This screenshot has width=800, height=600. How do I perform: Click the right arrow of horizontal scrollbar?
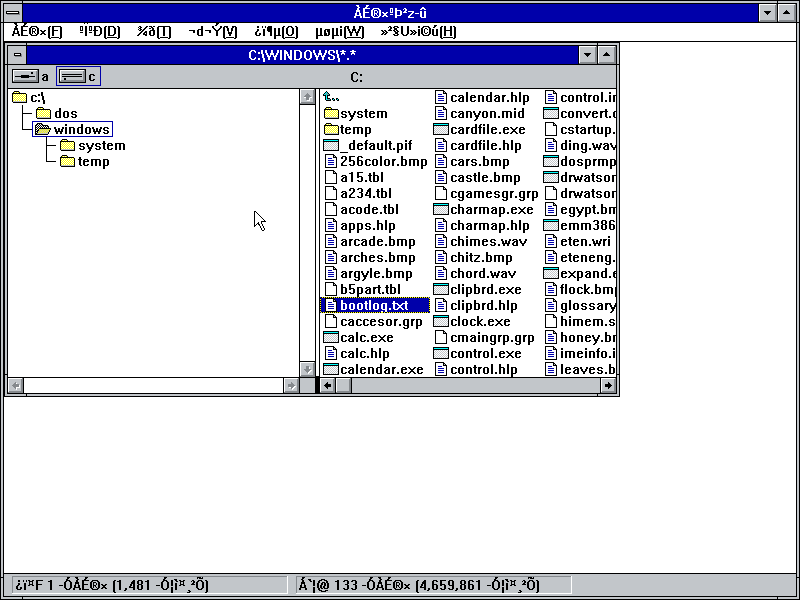(610, 385)
